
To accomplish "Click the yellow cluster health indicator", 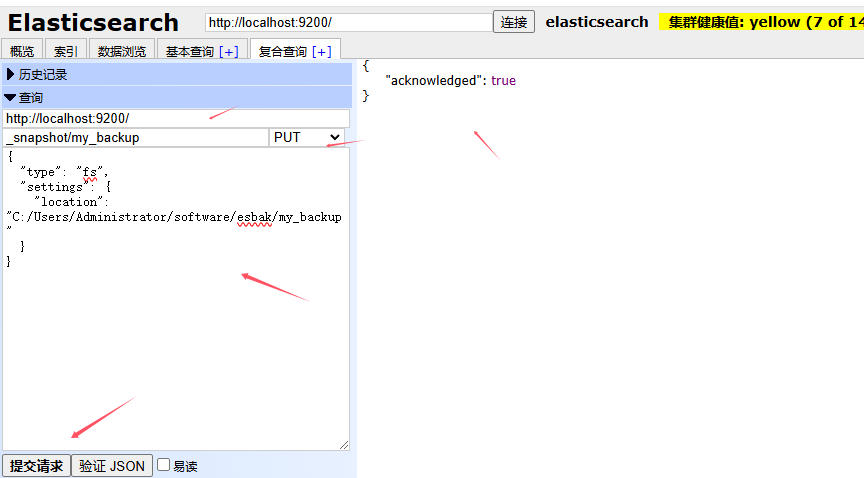I will pos(760,22).
